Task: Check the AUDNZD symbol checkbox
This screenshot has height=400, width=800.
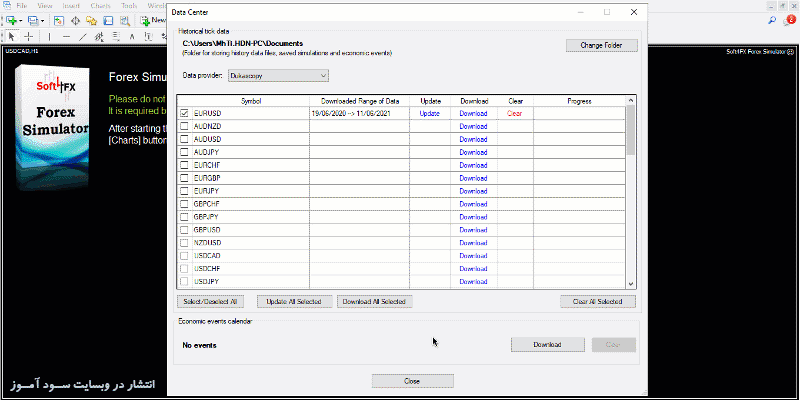Action: [184, 126]
